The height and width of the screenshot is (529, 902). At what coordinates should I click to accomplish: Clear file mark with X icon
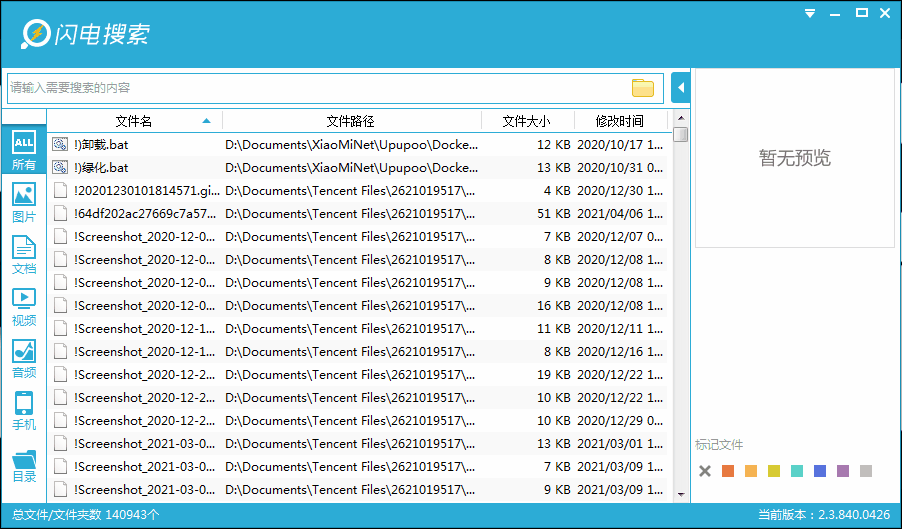705,472
